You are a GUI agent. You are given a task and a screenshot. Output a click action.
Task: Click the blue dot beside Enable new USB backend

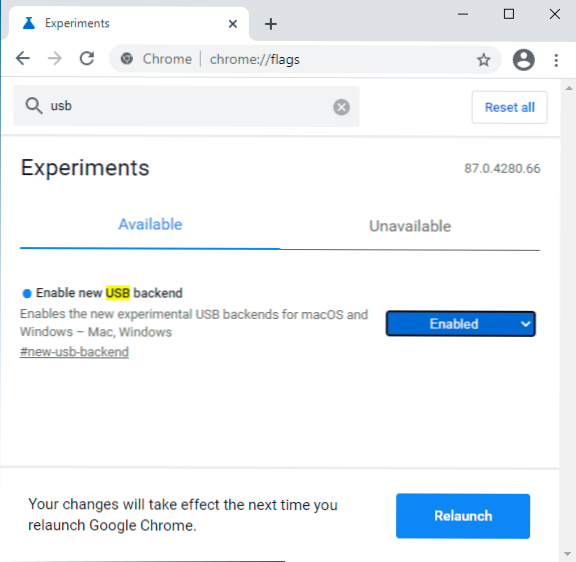[x=27, y=293]
